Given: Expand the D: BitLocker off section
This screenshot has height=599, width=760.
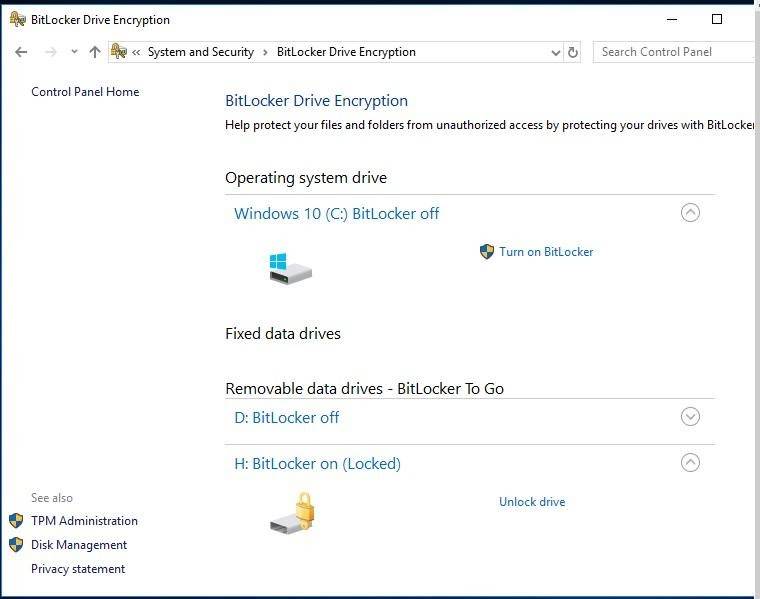Looking at the screenshot, I should [x=690, y=417].
